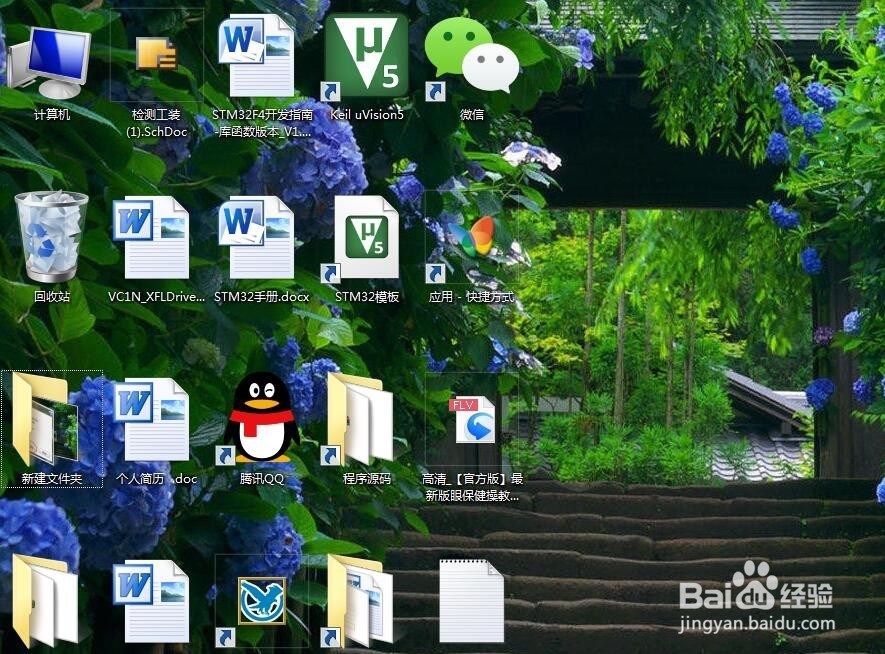Select the blue eagle application shortcut icon
Image resolution: width=885 pixels, height=654 pixels.
(261, 602)
